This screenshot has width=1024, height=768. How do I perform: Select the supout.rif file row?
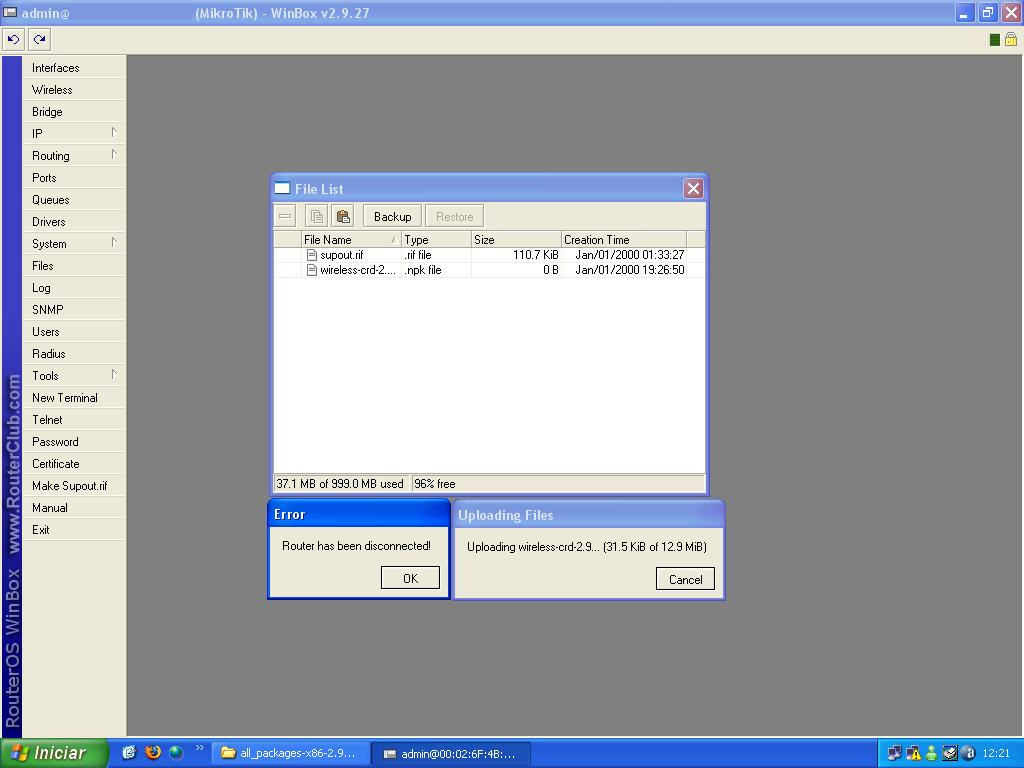[x=489, y=255]
